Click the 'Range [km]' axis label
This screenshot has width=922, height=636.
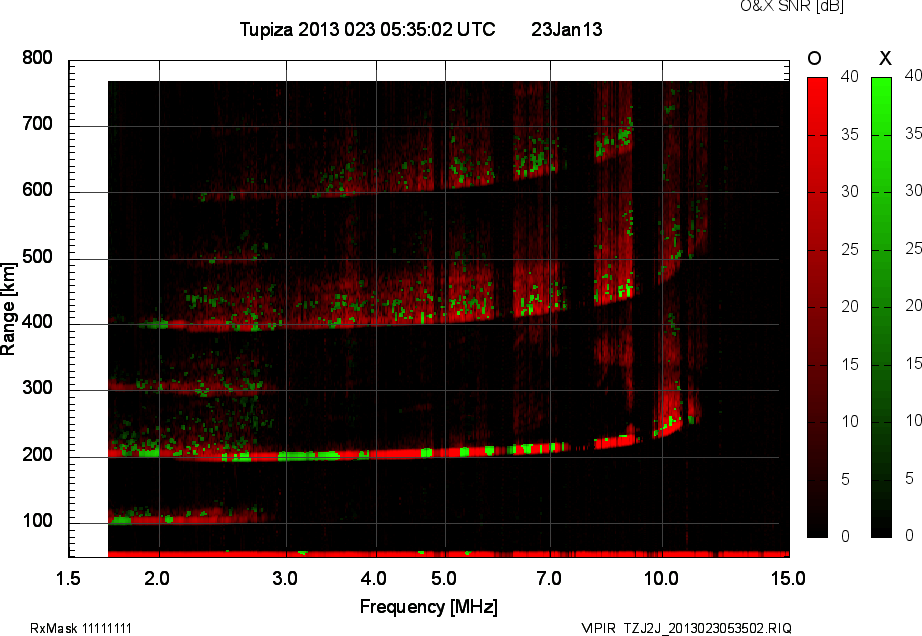[x=8, y=309]
